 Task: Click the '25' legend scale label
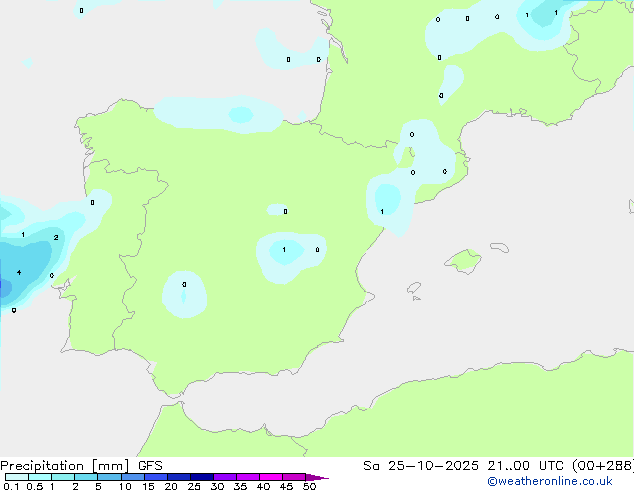point(194,486)
